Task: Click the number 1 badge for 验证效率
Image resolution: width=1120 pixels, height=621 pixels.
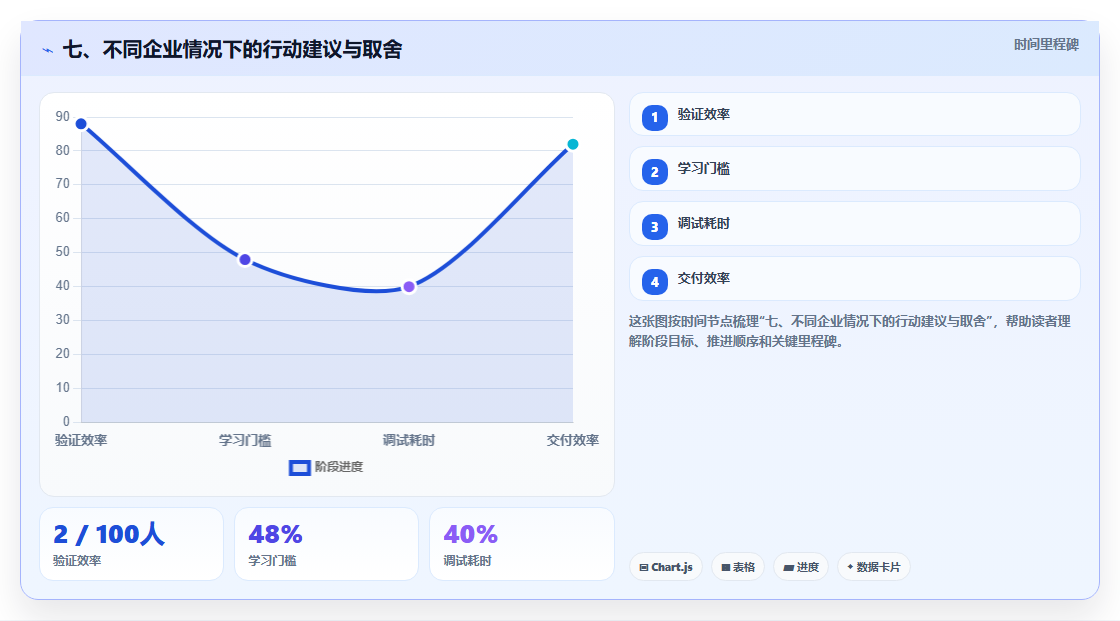Action: click(654, 118)
